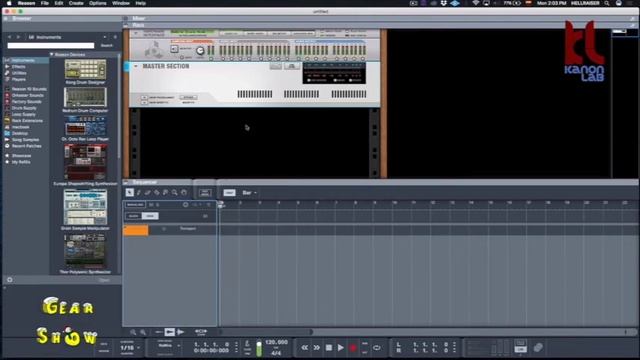640x360 pixels.
Task: Open Showcase favorites list
Action: pyautogui.click(x=21, y=156)
